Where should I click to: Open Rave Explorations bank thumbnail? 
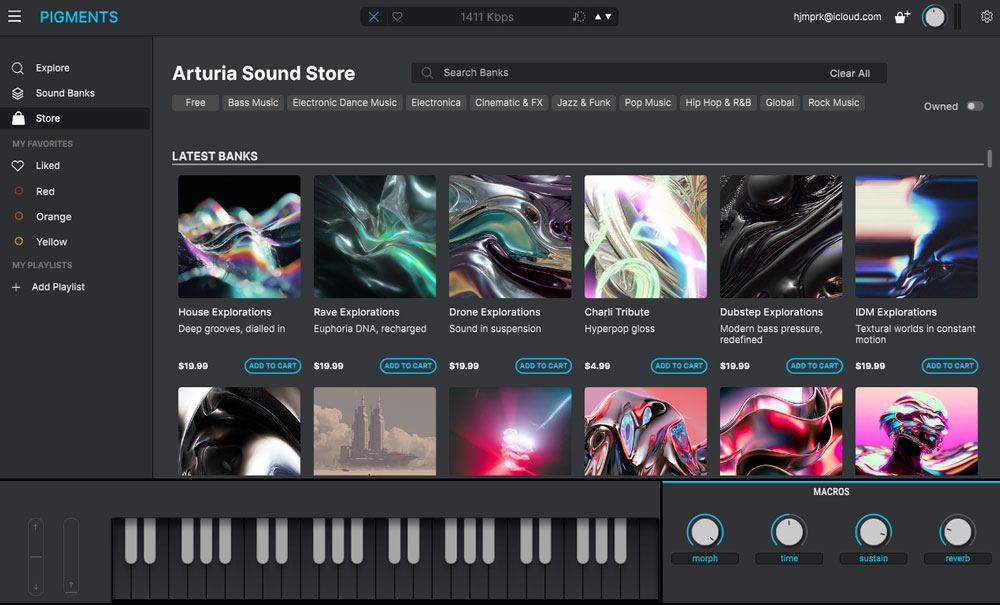(375, 237)
